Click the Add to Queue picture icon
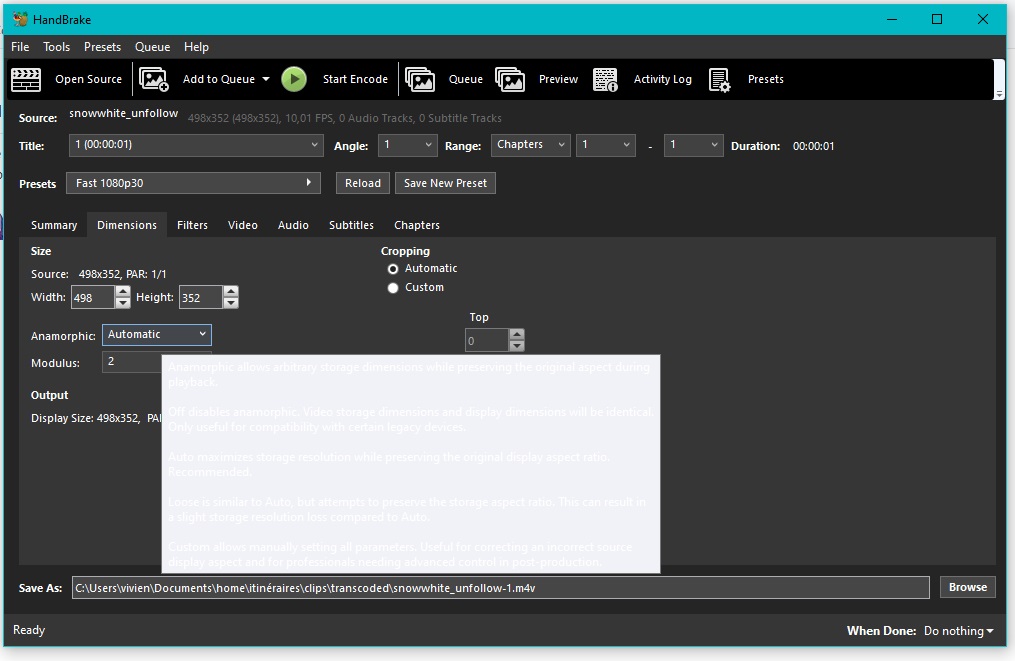1015x661 pixels. [154, 80]
